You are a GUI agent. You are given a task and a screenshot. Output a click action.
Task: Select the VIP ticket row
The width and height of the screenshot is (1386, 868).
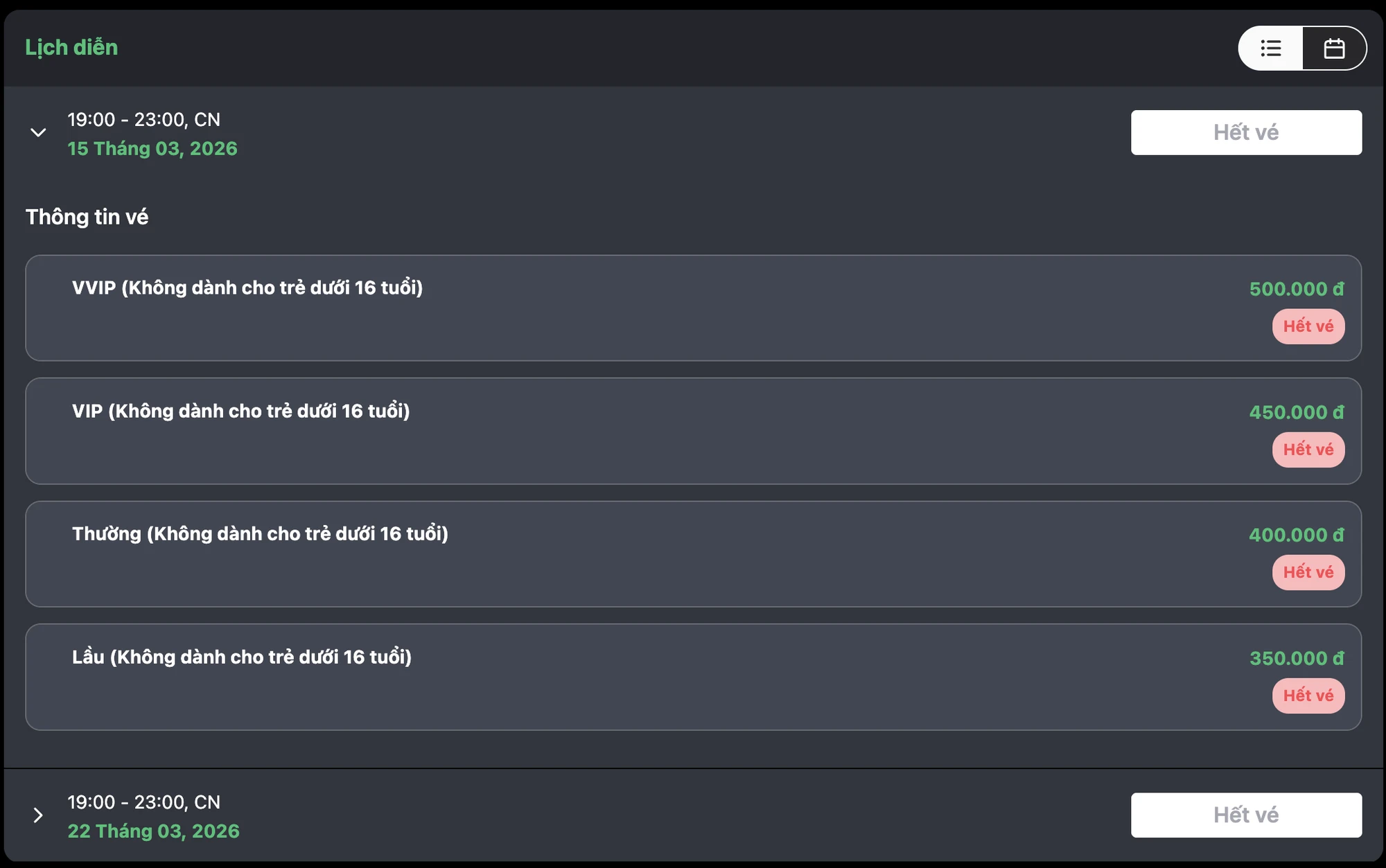coord(693,431)
